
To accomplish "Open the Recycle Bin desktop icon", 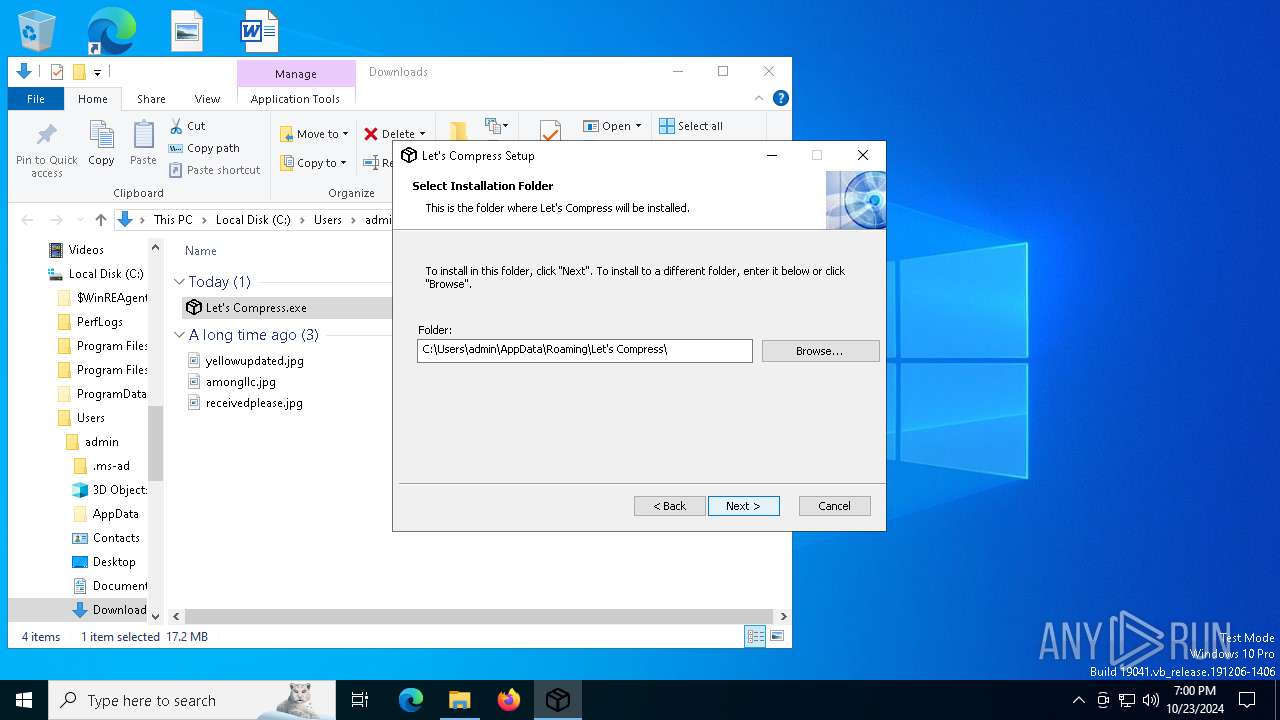I will (x=37, y=31).
